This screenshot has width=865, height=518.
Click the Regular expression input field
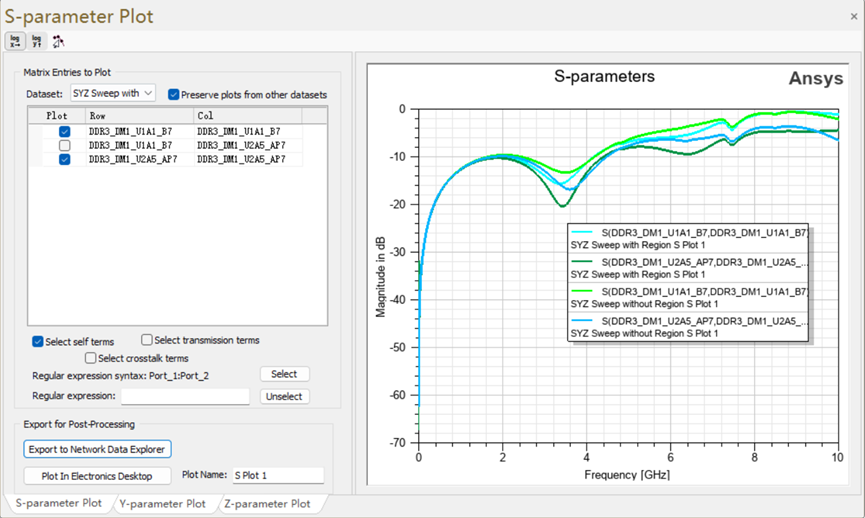point(185,396)
